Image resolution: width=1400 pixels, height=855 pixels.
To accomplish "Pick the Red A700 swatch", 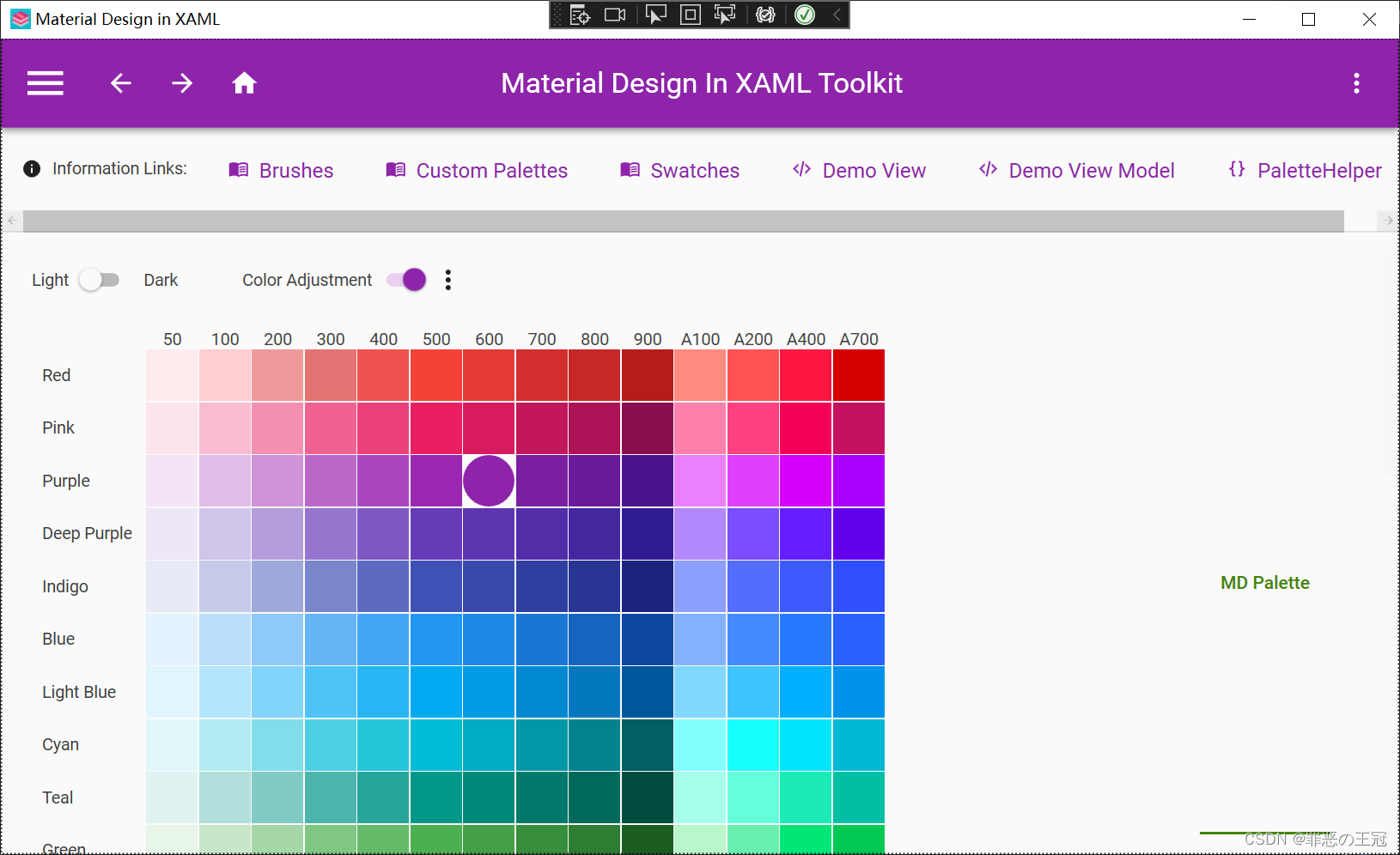I will tap(859, 375).
